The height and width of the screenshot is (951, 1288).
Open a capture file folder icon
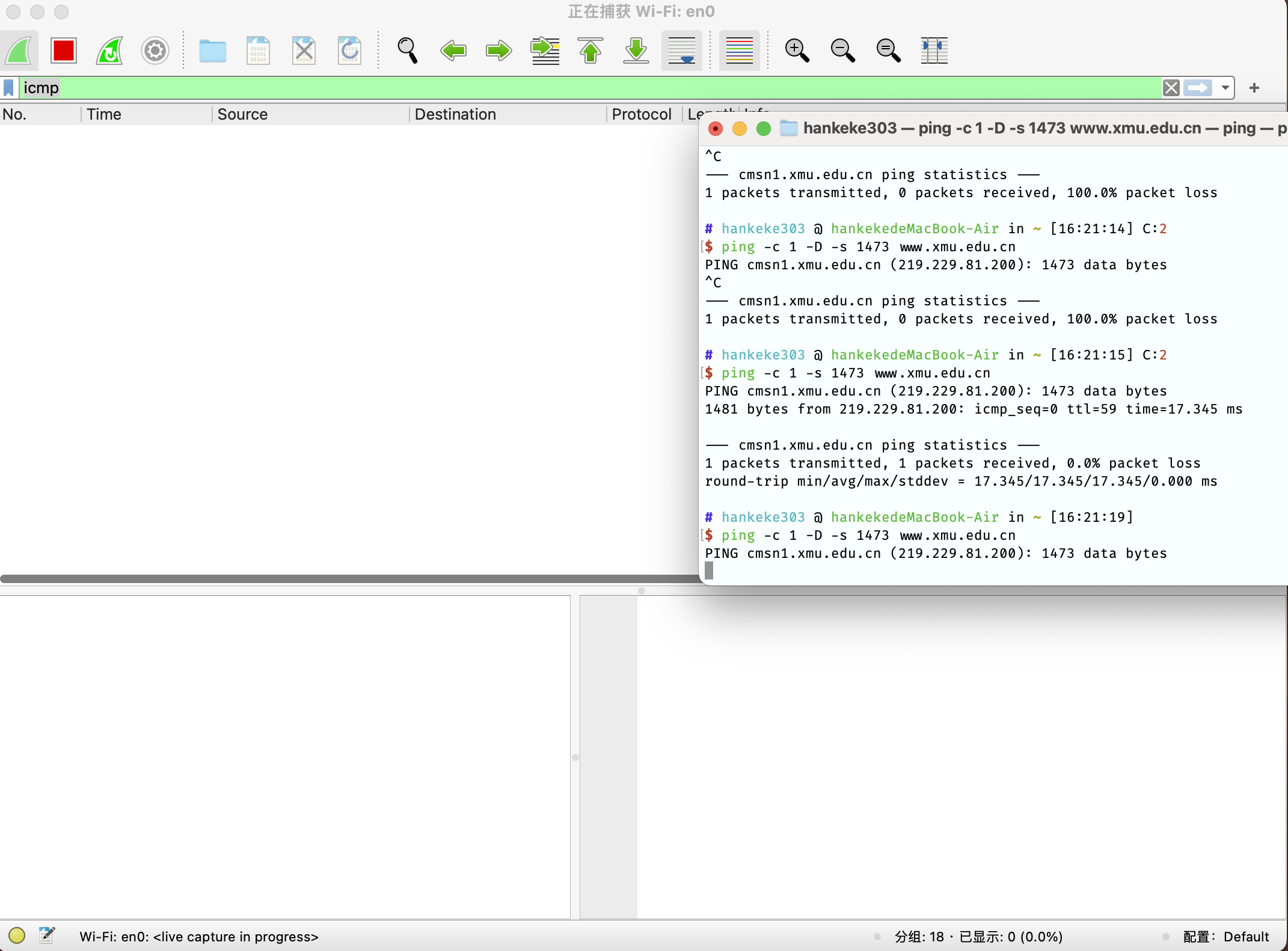[213, 50]
